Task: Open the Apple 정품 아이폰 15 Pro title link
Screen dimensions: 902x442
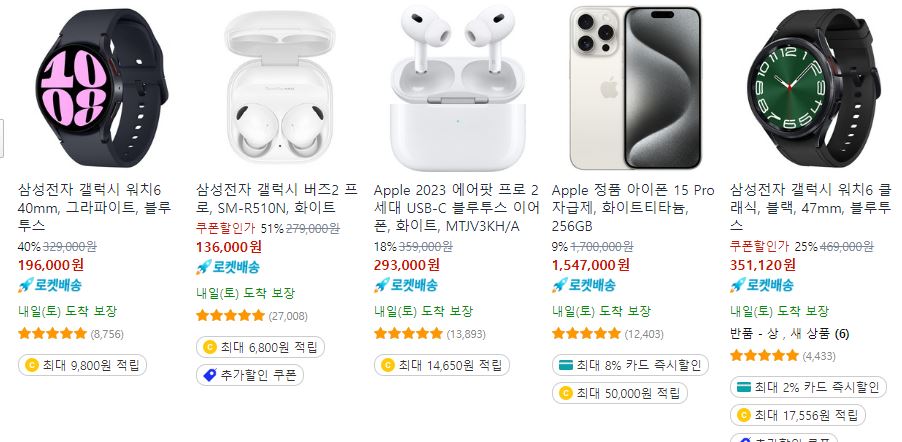Action: pyautogui.click(x=633, y=208)
